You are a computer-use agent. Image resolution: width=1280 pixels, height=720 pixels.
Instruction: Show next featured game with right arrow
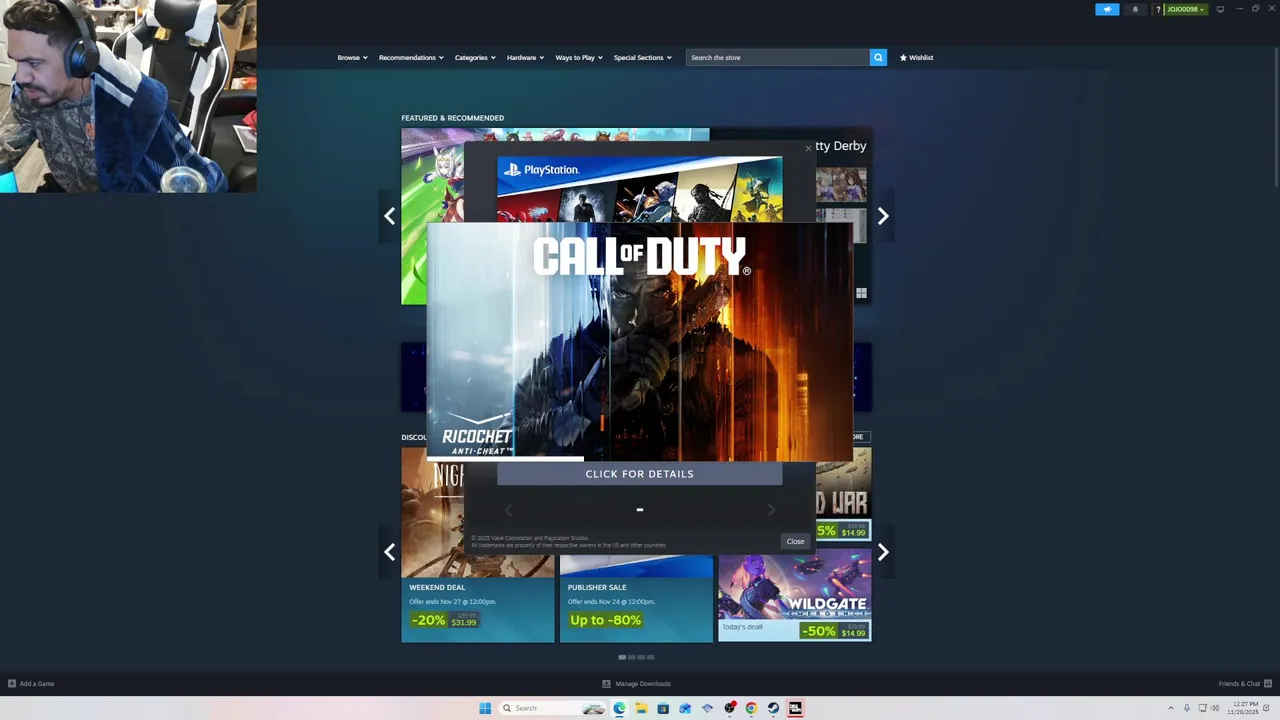(883, 216)
